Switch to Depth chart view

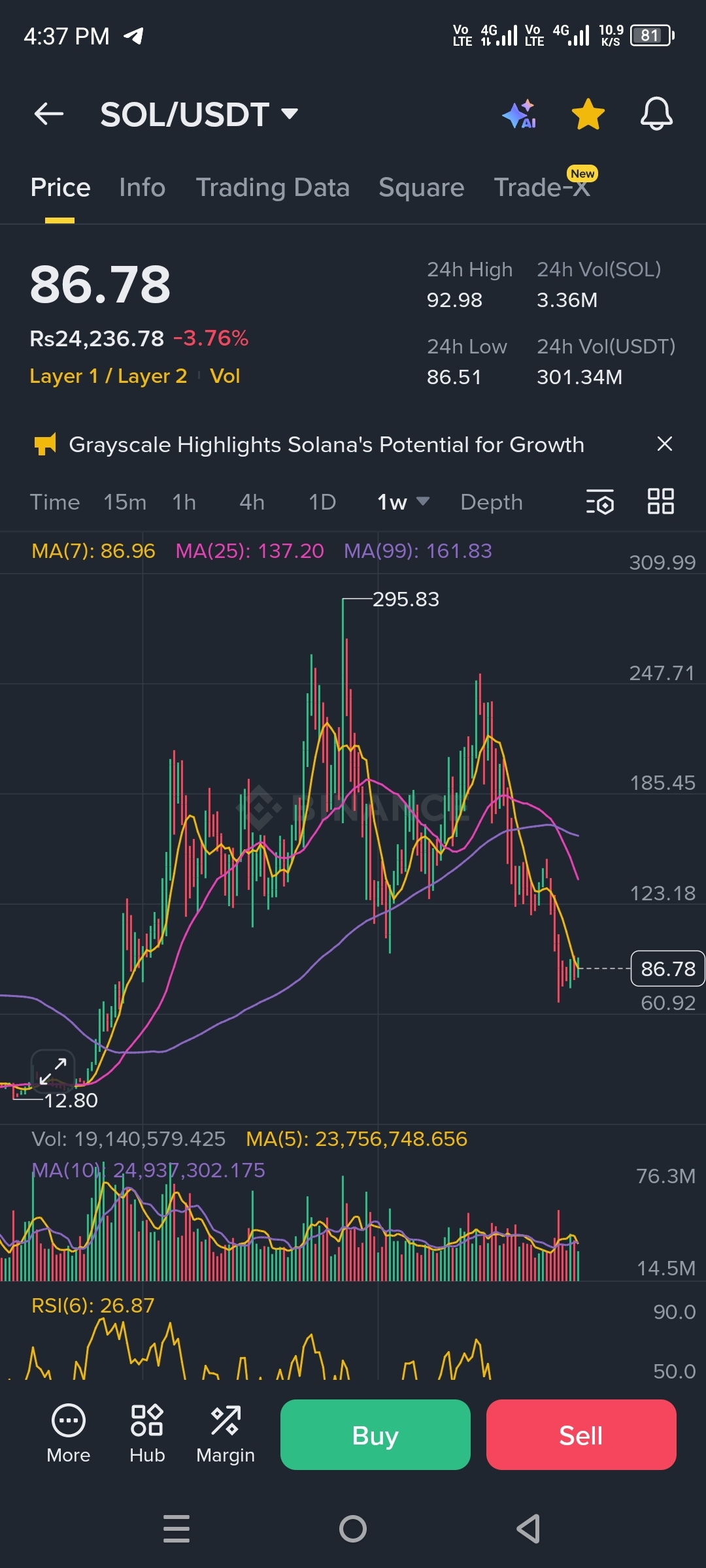pyautogui.click(x=492, y=502)
